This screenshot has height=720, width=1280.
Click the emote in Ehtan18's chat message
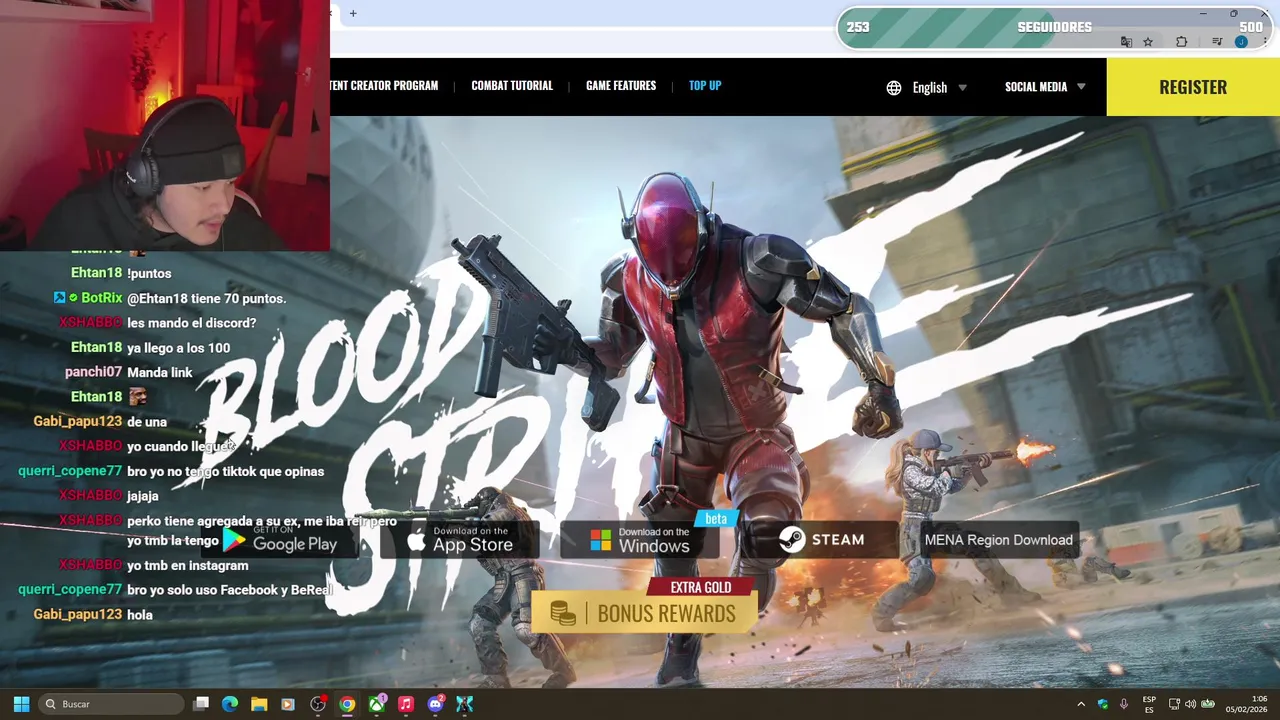coord(137,397)
